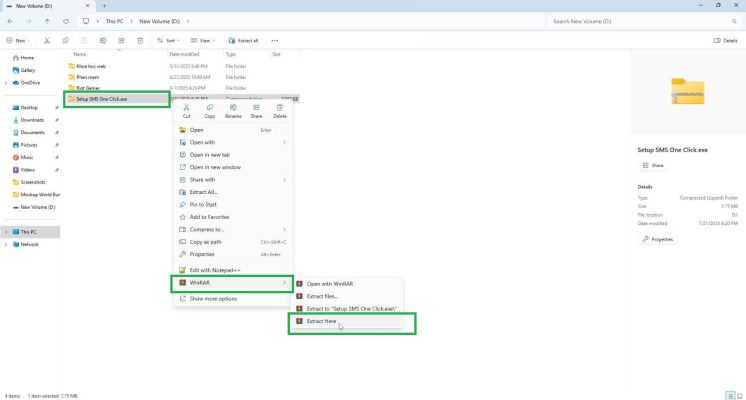
Task: Expand the OneDrive tree node
Action: point(6,83)
